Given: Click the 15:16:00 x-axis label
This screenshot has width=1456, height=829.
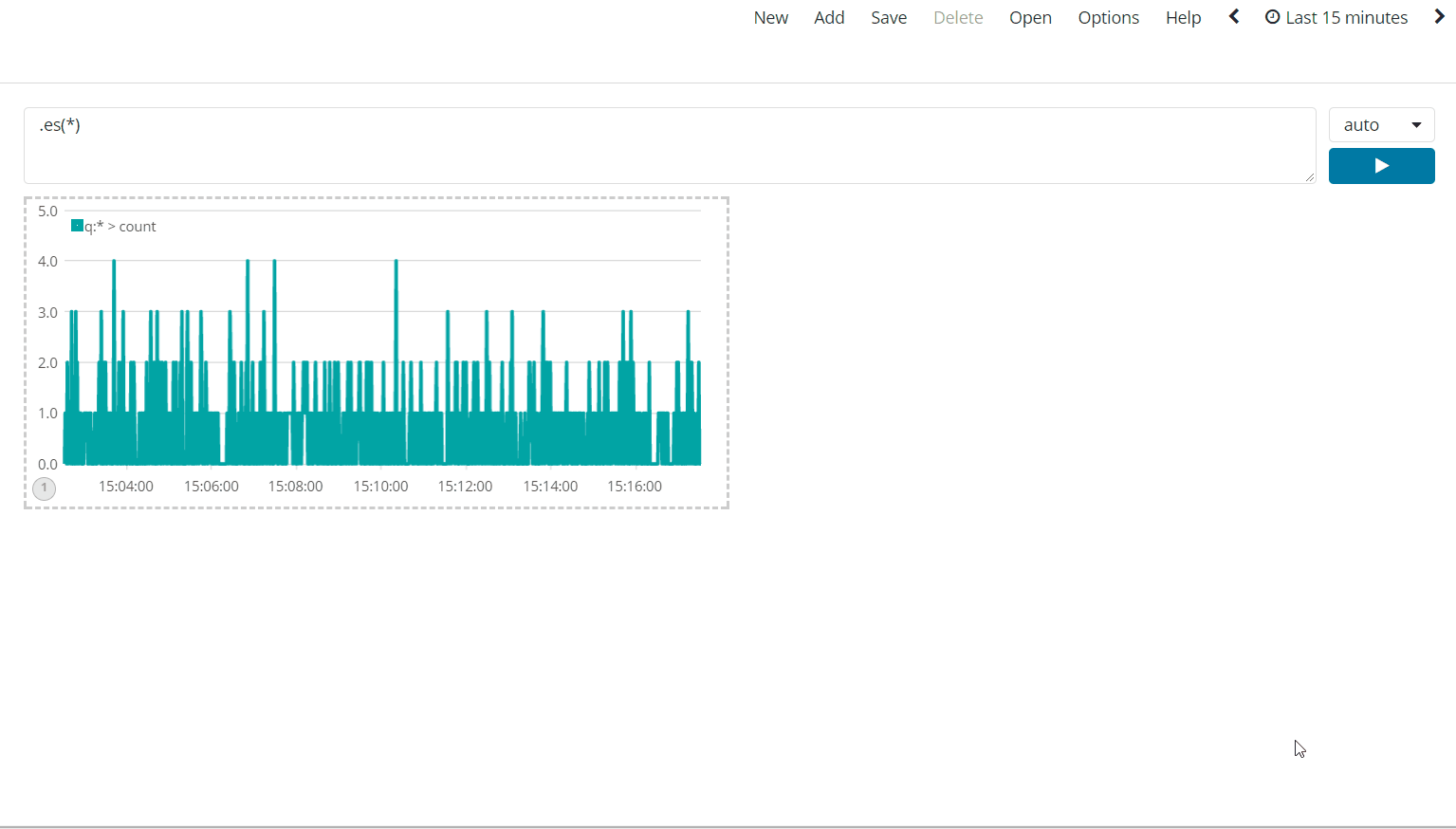Looking at the screenshot, I should 635,486.
